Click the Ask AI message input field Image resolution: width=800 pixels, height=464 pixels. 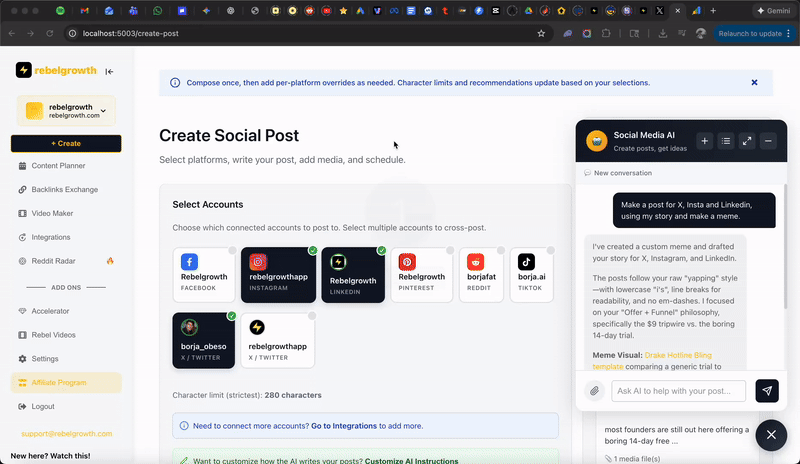(x=679, y=391)
